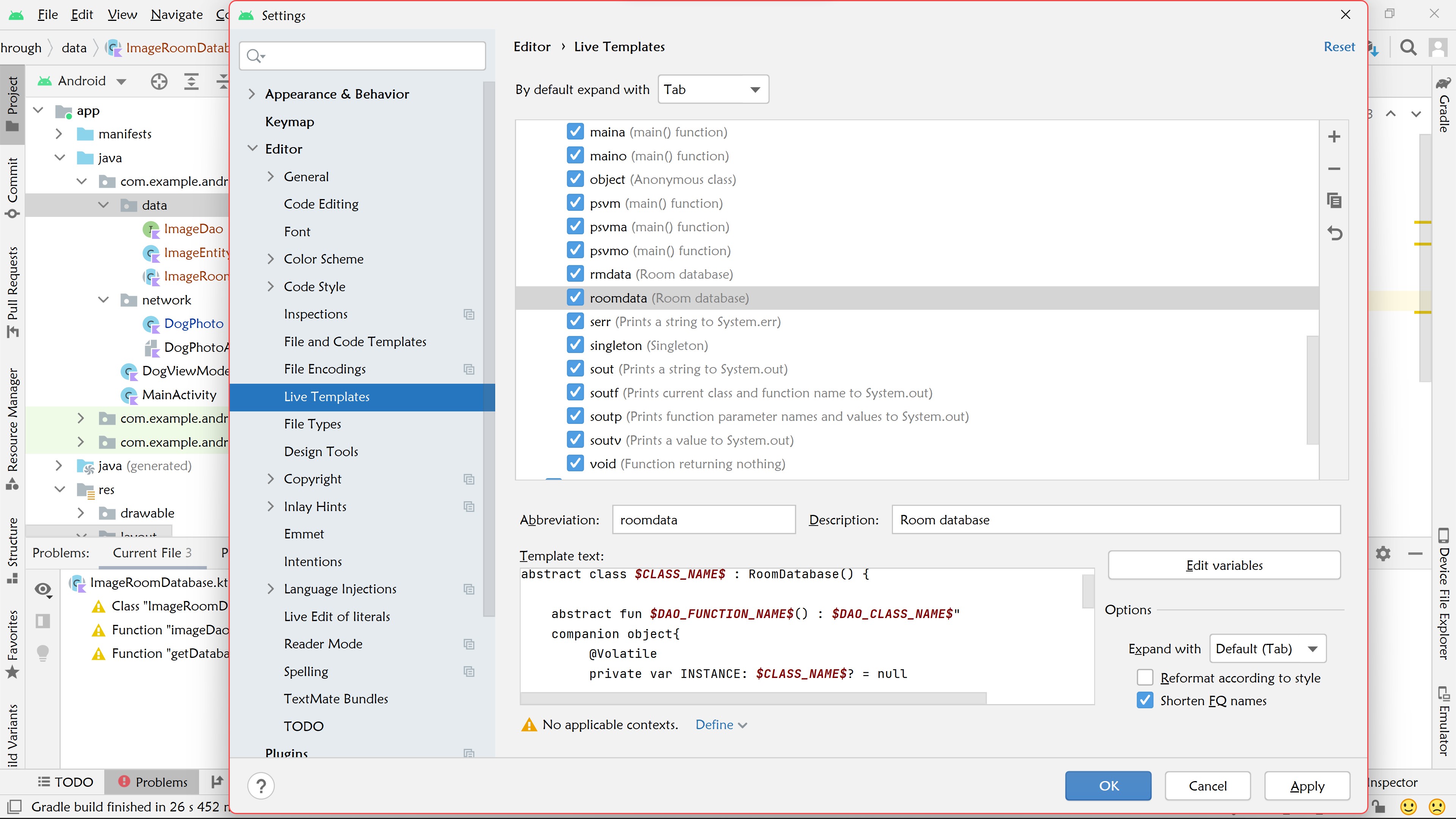1456x819 pixels.
Task: Select Opened File crosshair icon in Project toolbar
Action: click(159, 82)
